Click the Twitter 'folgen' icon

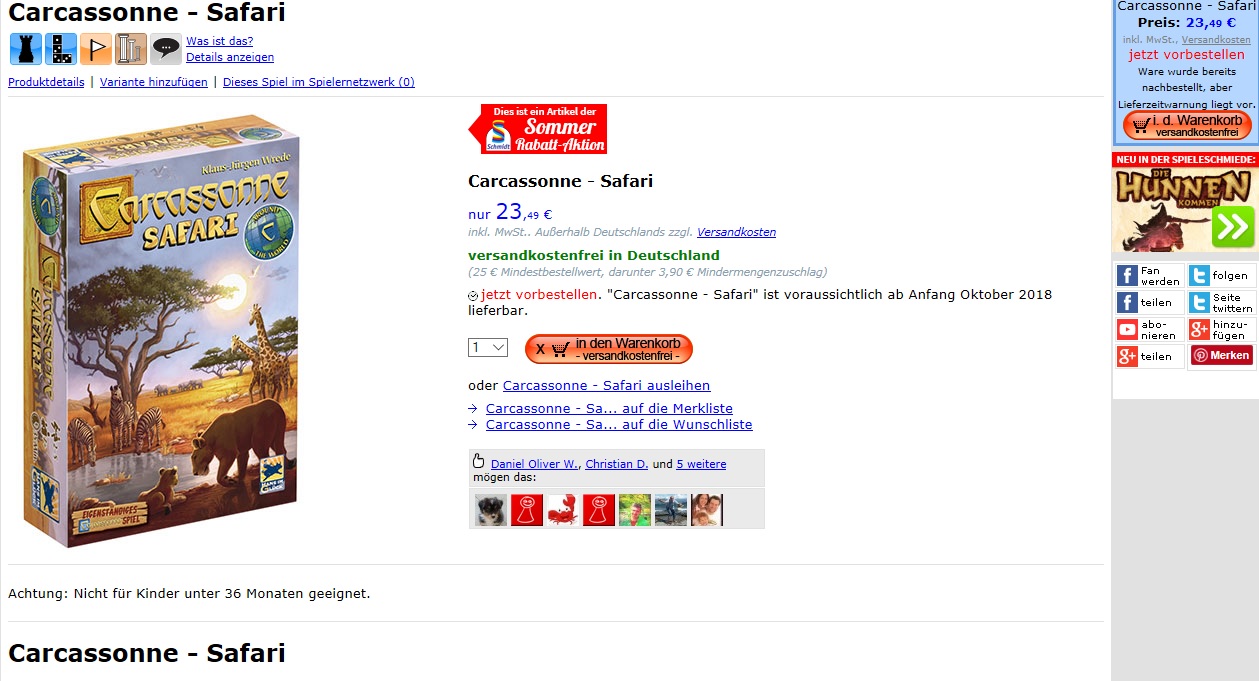coord(1199,276)
